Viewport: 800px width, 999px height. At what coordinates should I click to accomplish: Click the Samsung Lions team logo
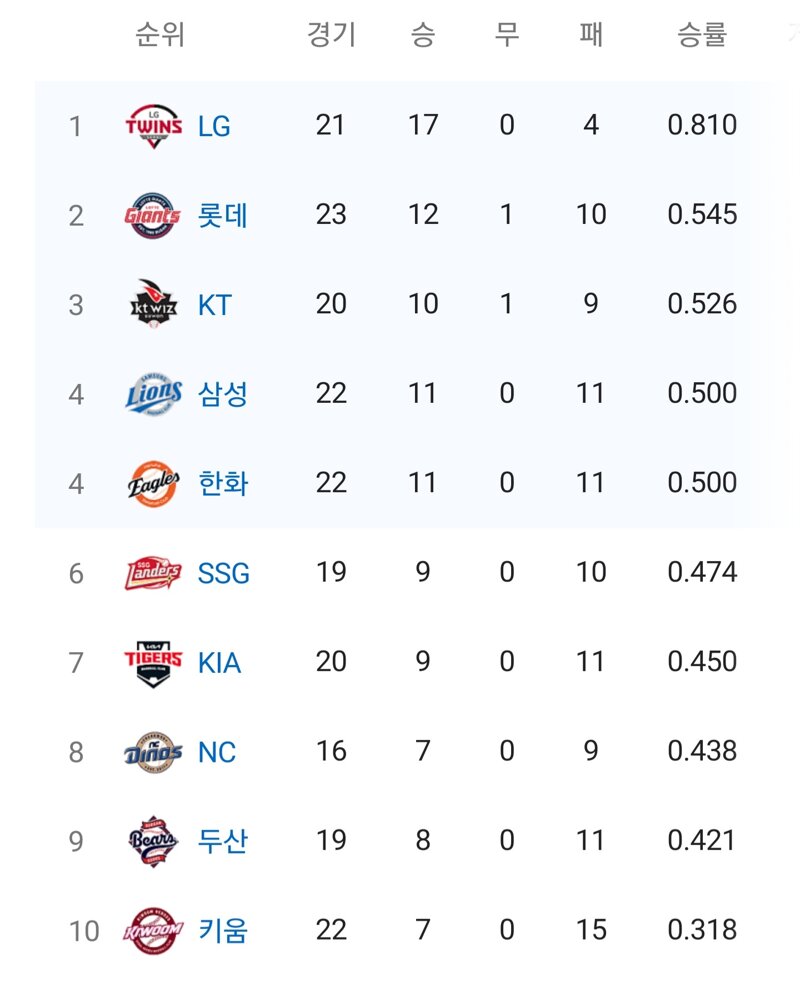coord(154,393)
